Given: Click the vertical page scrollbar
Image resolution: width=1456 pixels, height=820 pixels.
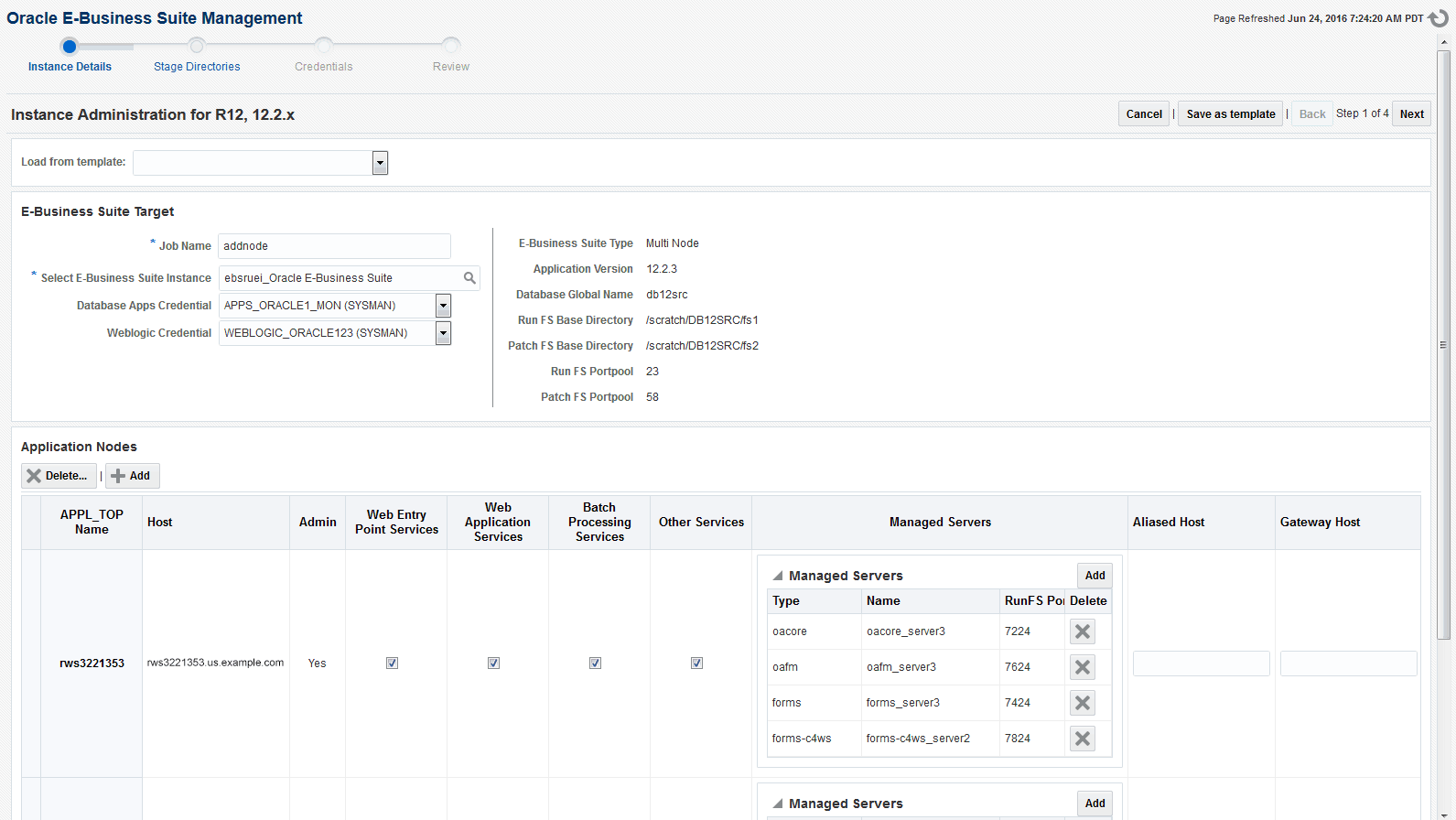Looking at the screenshot, I should coord(1444,345).
